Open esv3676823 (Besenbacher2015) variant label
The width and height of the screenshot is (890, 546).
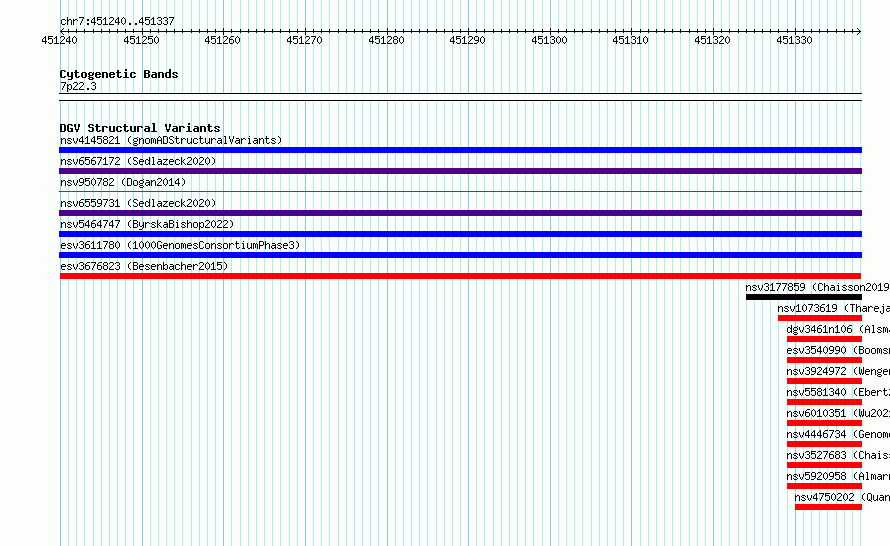pyautogui.click(x=144, y=266)
